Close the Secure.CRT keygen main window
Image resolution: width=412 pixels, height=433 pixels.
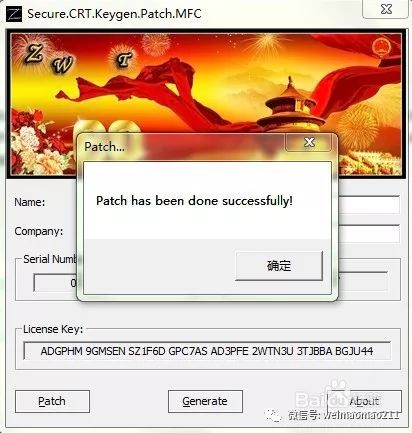click(386, 9)
